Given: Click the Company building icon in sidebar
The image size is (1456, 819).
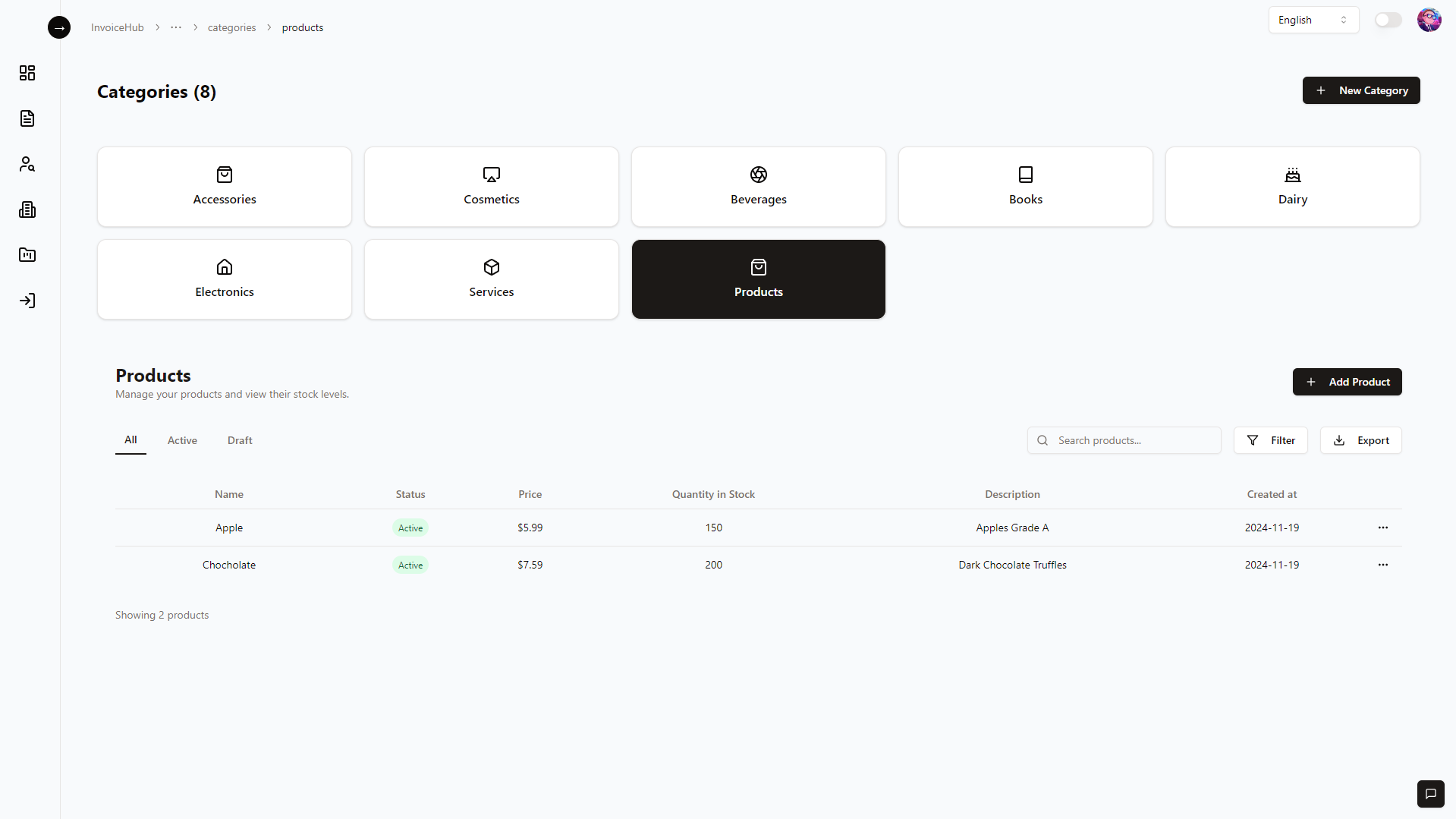Looking at the screenshot, I should 27,209.
